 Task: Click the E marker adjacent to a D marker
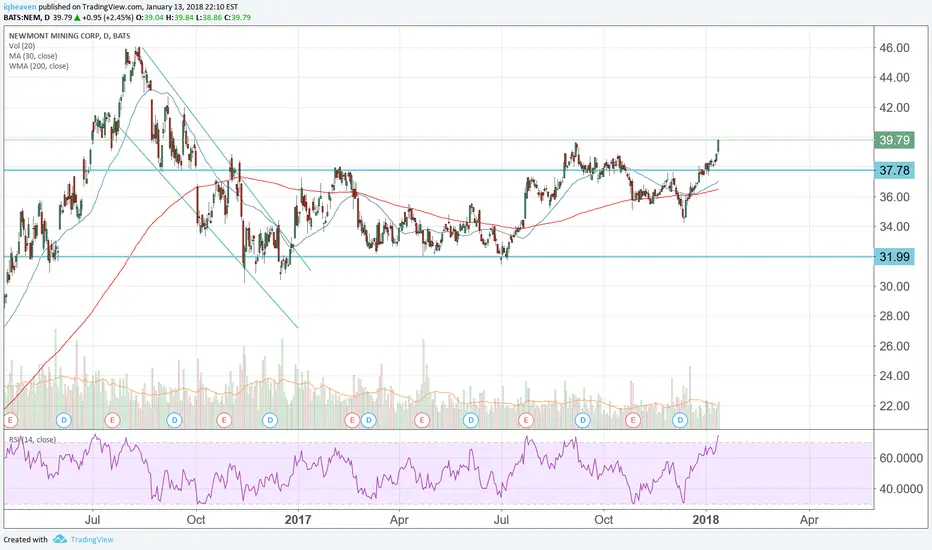pos(352,420)
